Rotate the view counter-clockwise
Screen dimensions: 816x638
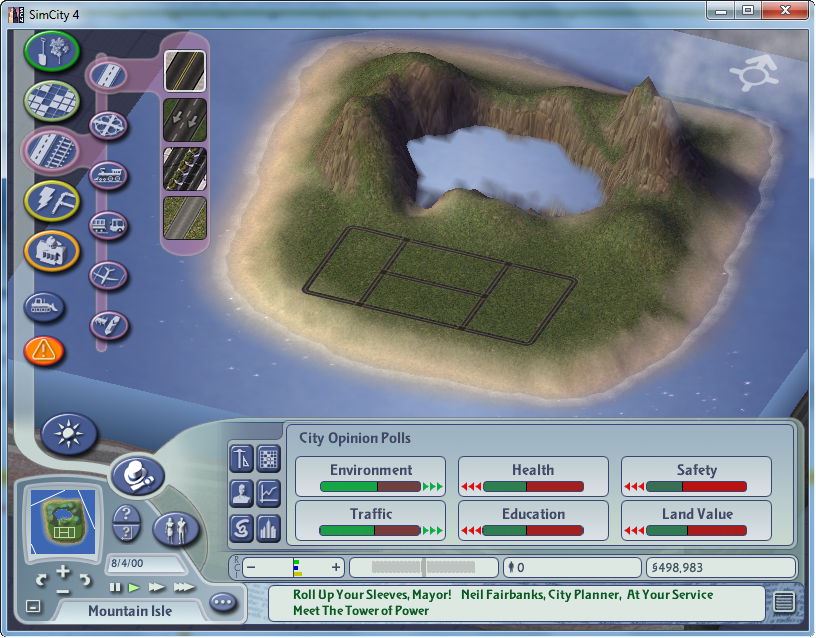(41, 580)
